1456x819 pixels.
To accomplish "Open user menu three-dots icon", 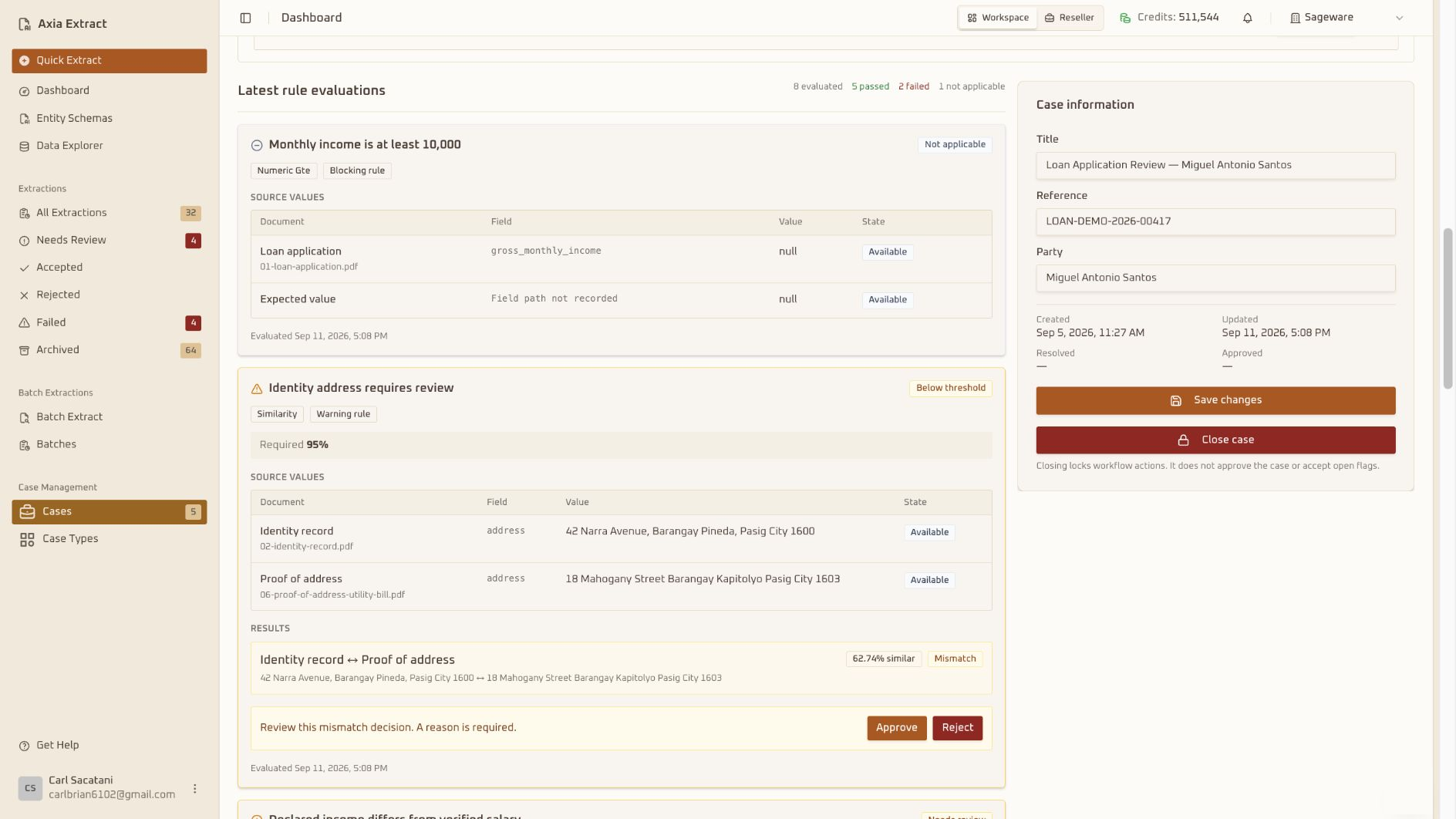I will (x=195, y=788).
